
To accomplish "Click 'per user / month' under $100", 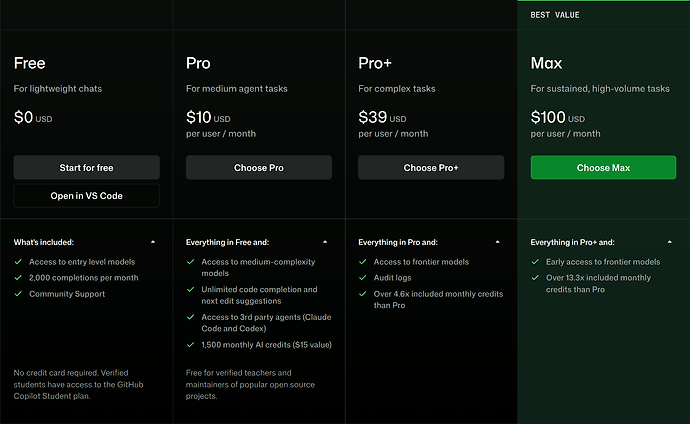I will [565, 134].
